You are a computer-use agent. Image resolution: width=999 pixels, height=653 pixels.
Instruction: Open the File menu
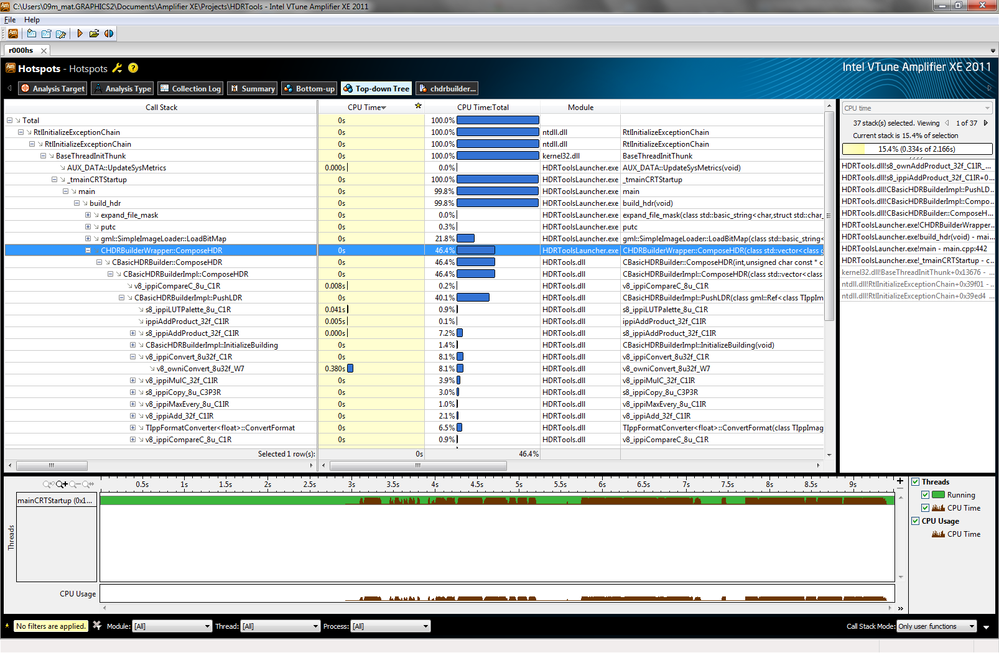tap(10, 20)
